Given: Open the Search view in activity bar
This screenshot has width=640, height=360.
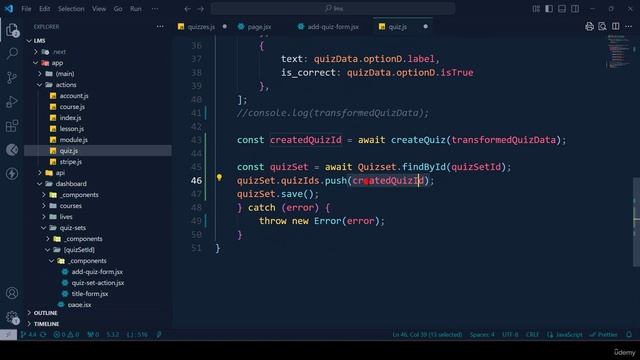Looking at the screenshot, I should [12, 53].
